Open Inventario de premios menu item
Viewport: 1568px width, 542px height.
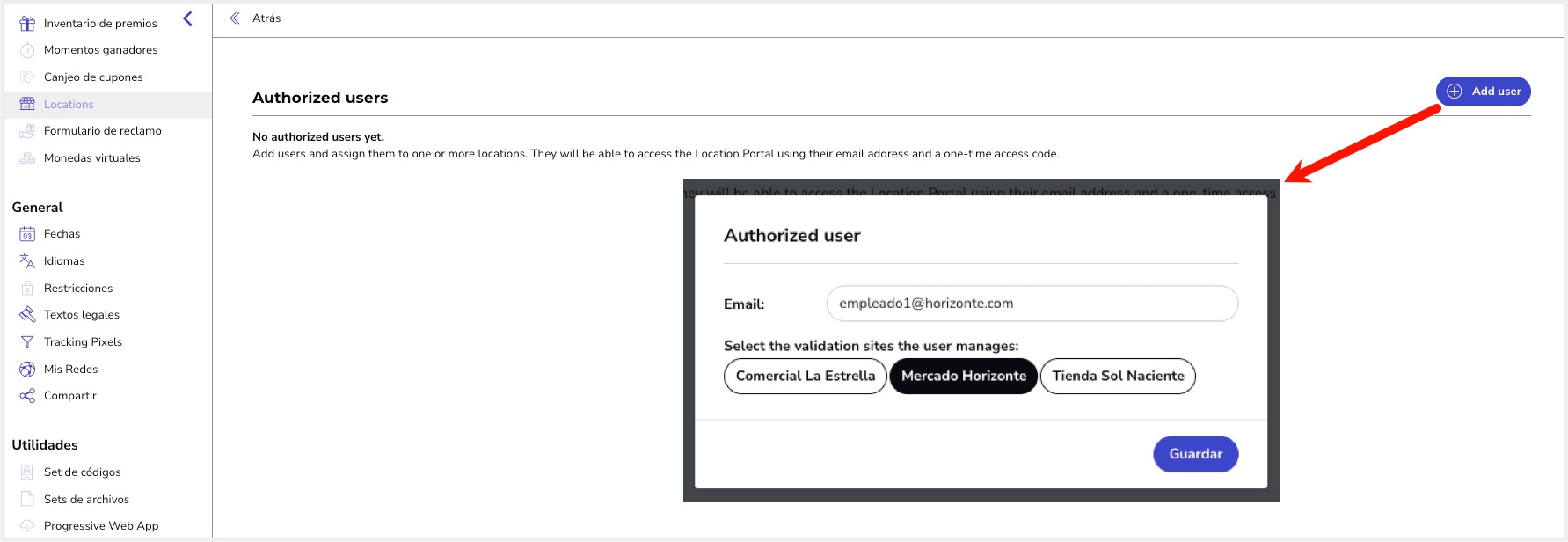pos(100,24)
